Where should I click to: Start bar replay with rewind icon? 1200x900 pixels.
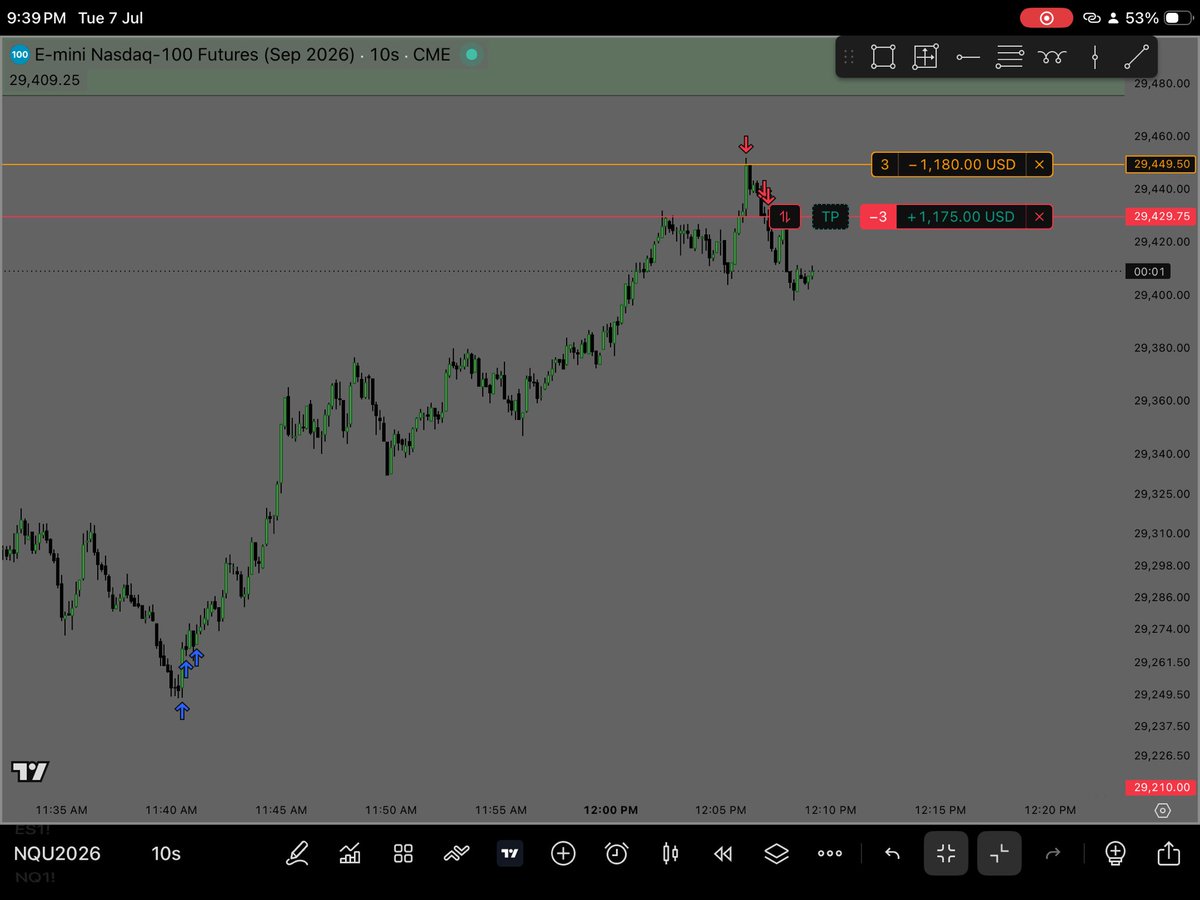(x=723, y=853)
